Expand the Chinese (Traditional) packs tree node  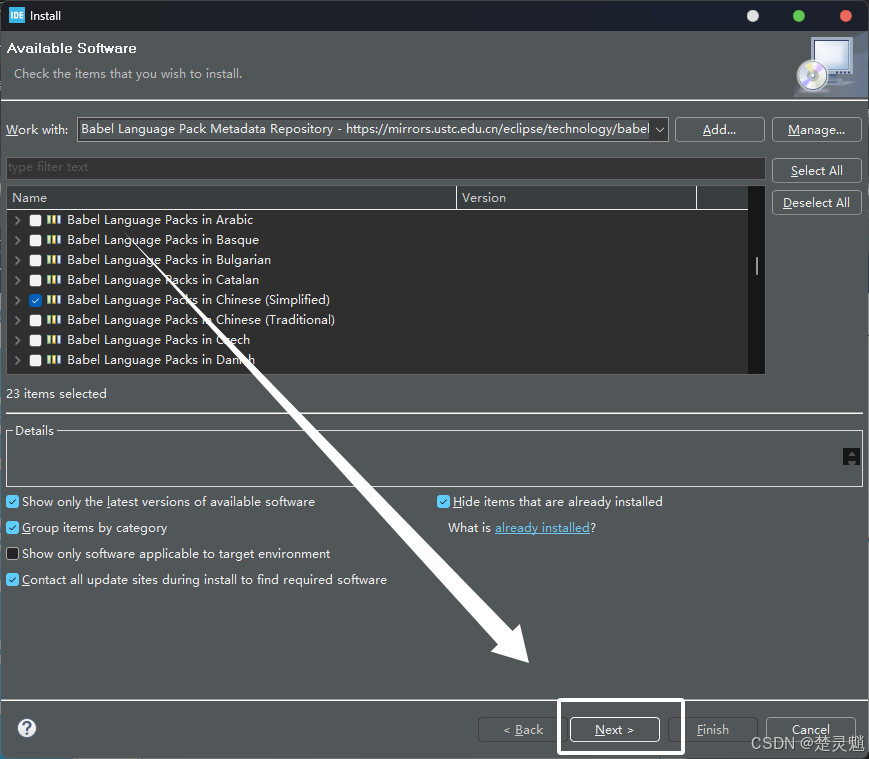(18, 320)
